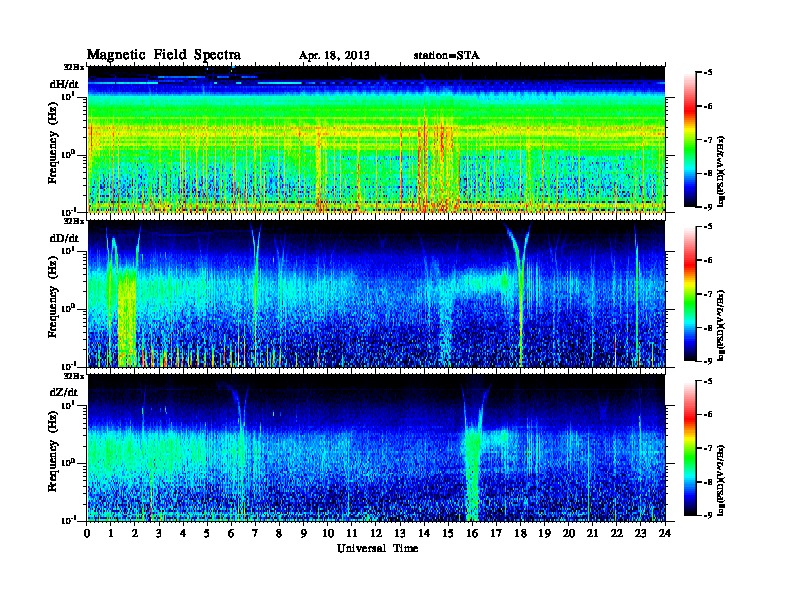
Task: Click hour 14 on the time axis
Action: pyautogui.click(x=424, y=534)
